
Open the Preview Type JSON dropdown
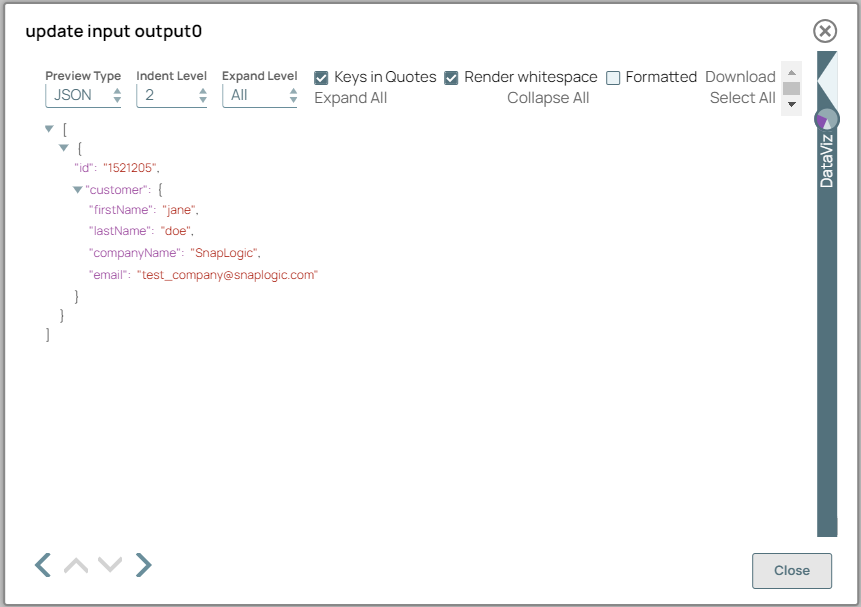pyautogui.click(x=75, y=95)
